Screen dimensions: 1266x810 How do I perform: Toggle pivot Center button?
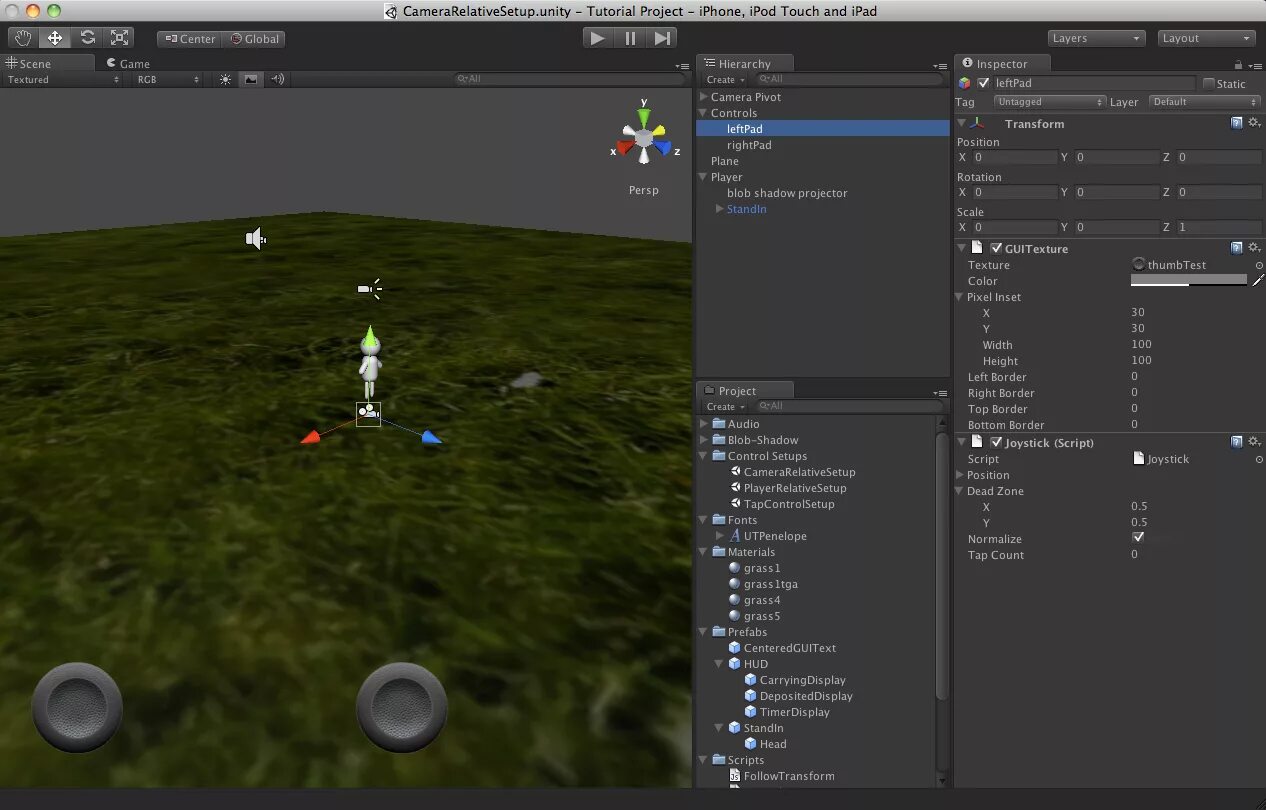(189, 39)
